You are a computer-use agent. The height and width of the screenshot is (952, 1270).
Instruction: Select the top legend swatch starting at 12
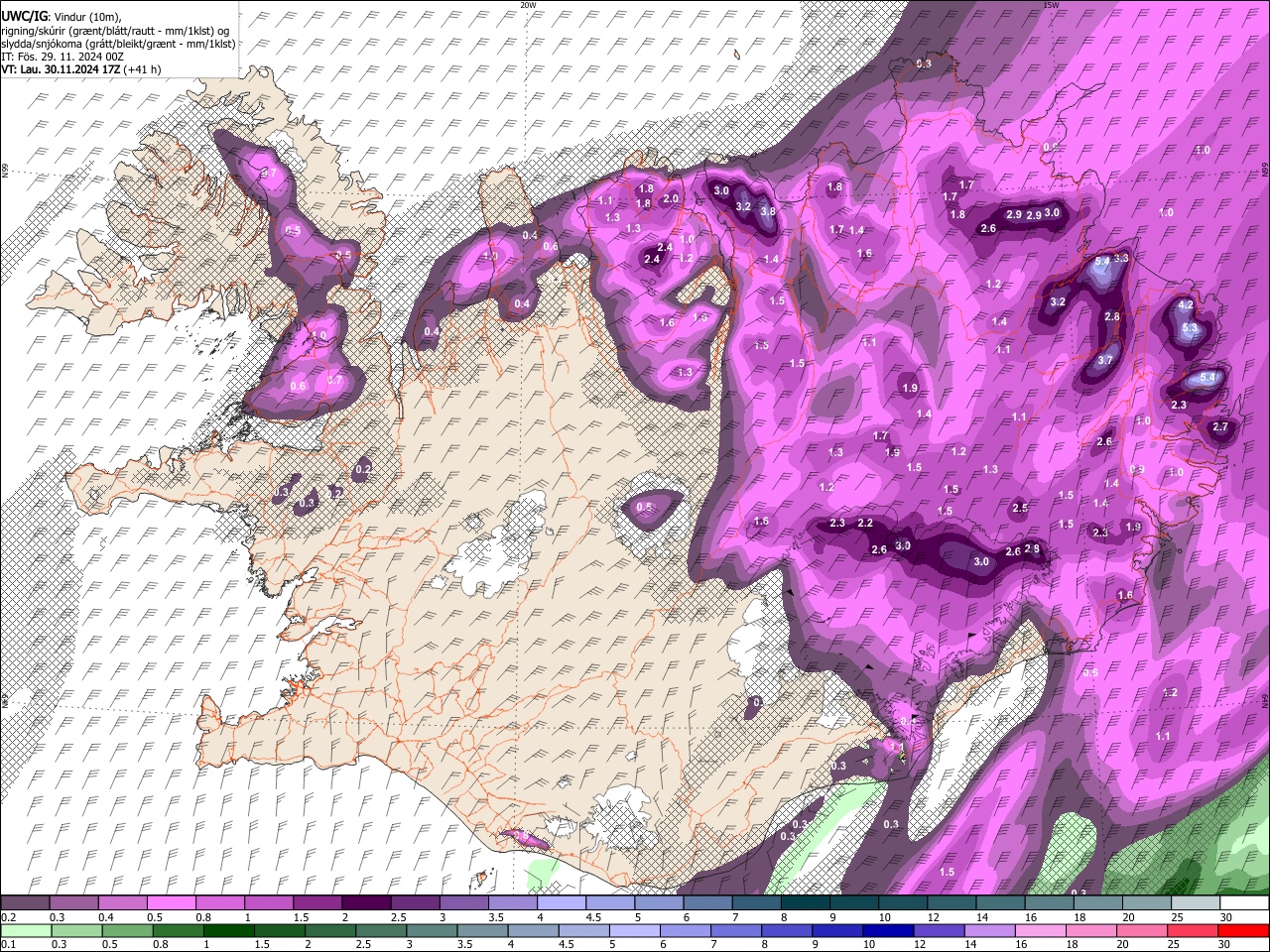coord(952,903)
